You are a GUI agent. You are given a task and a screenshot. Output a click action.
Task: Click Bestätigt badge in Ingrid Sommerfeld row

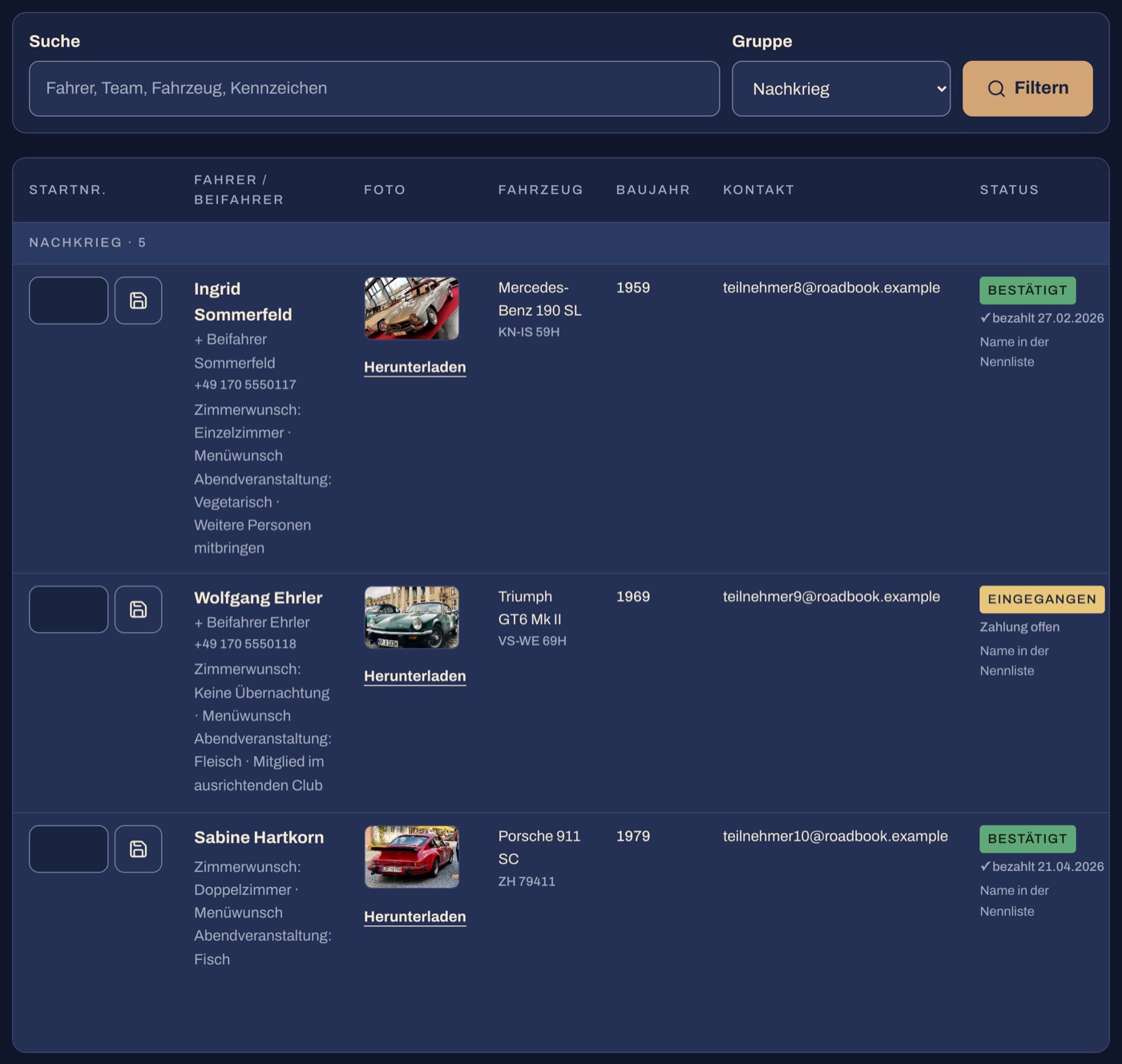tap(1027, 290)
